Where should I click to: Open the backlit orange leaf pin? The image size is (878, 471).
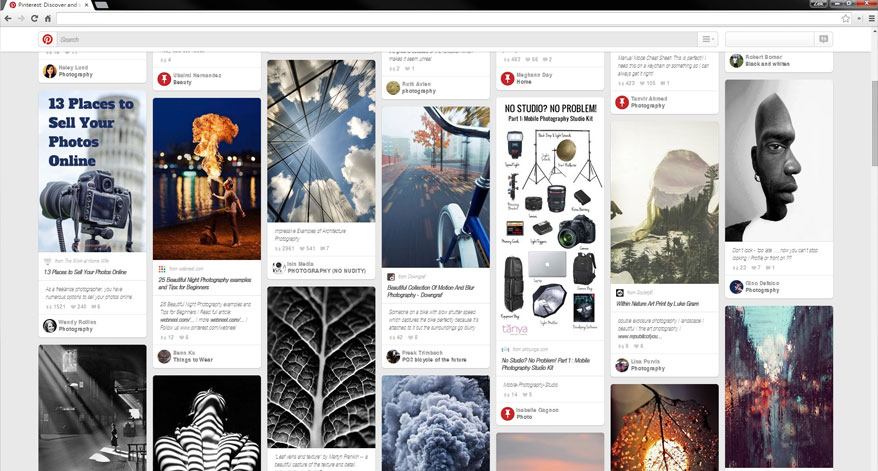tap(665, 427)
